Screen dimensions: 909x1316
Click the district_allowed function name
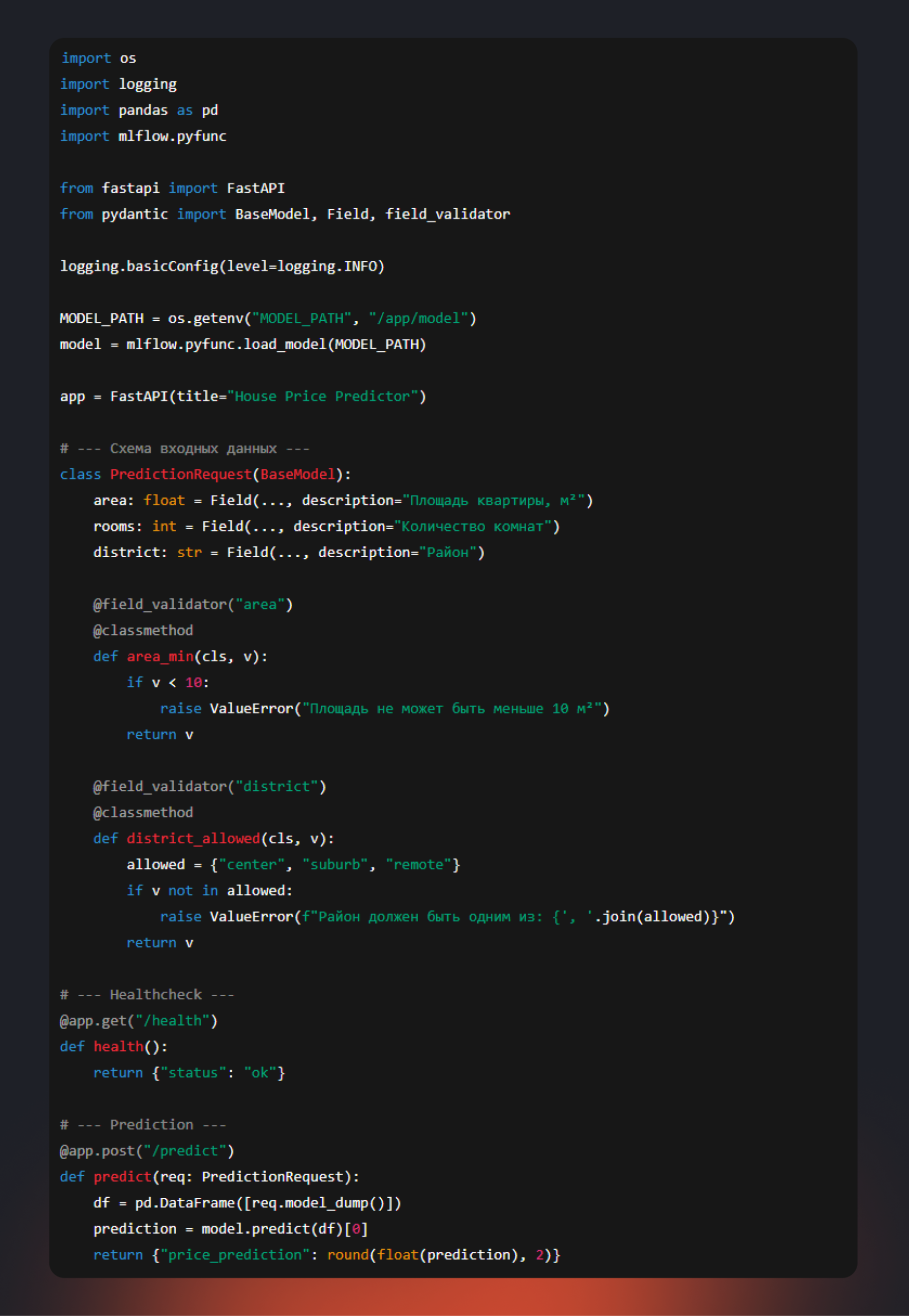point(193,838)
